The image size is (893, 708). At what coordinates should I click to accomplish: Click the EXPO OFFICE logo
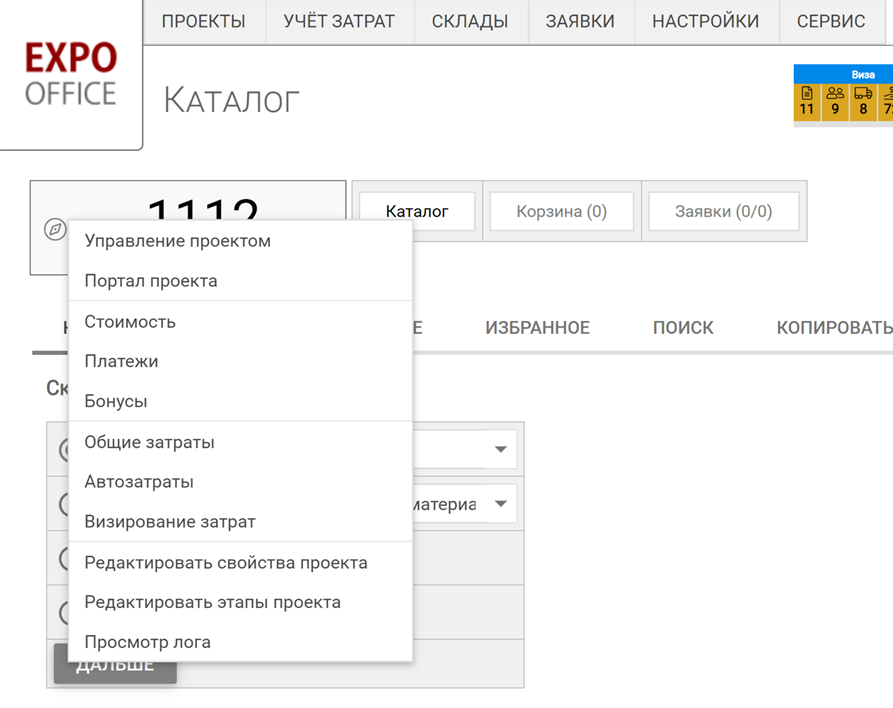[71, 74]
